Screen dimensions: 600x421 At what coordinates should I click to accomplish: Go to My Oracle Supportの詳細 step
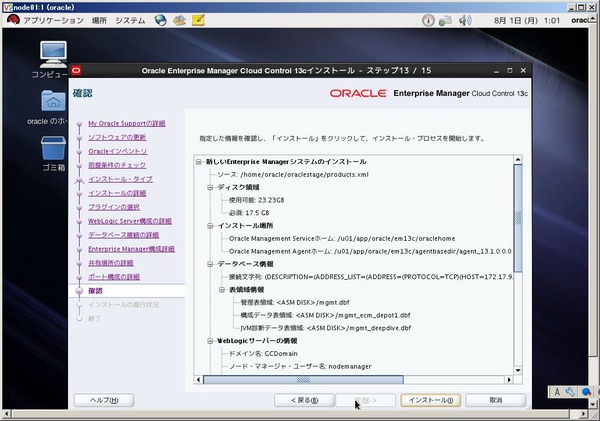coord(127,123)
